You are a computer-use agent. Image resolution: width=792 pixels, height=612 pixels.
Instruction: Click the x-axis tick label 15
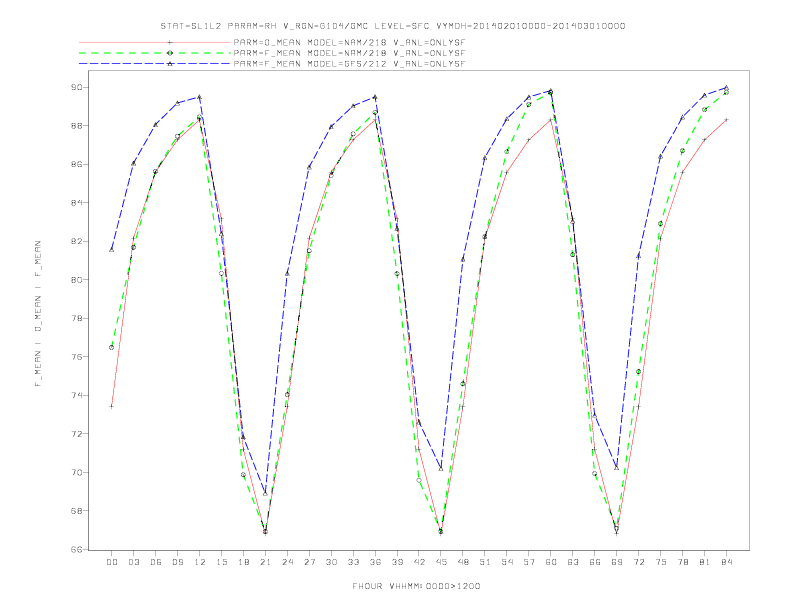[x=221, y=562]
